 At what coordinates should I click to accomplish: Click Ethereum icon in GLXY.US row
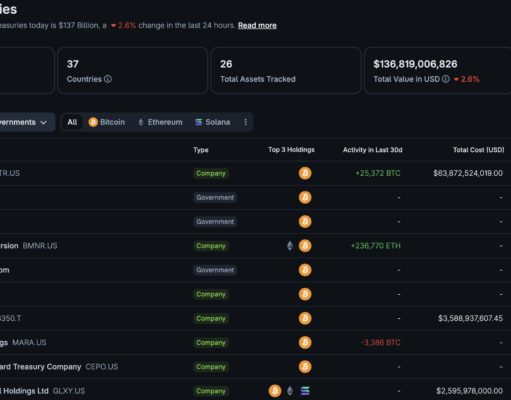click(290, 391)
